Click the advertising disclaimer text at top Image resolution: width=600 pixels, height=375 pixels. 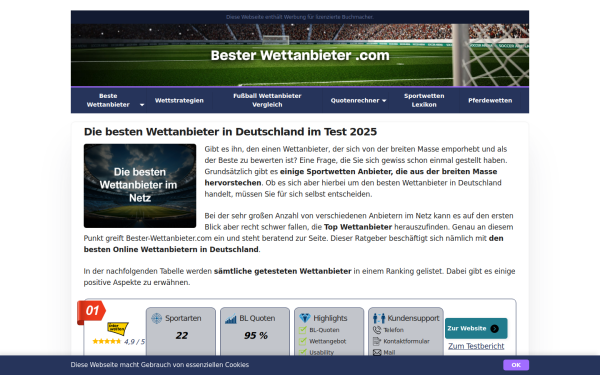(x=300, y=17)
